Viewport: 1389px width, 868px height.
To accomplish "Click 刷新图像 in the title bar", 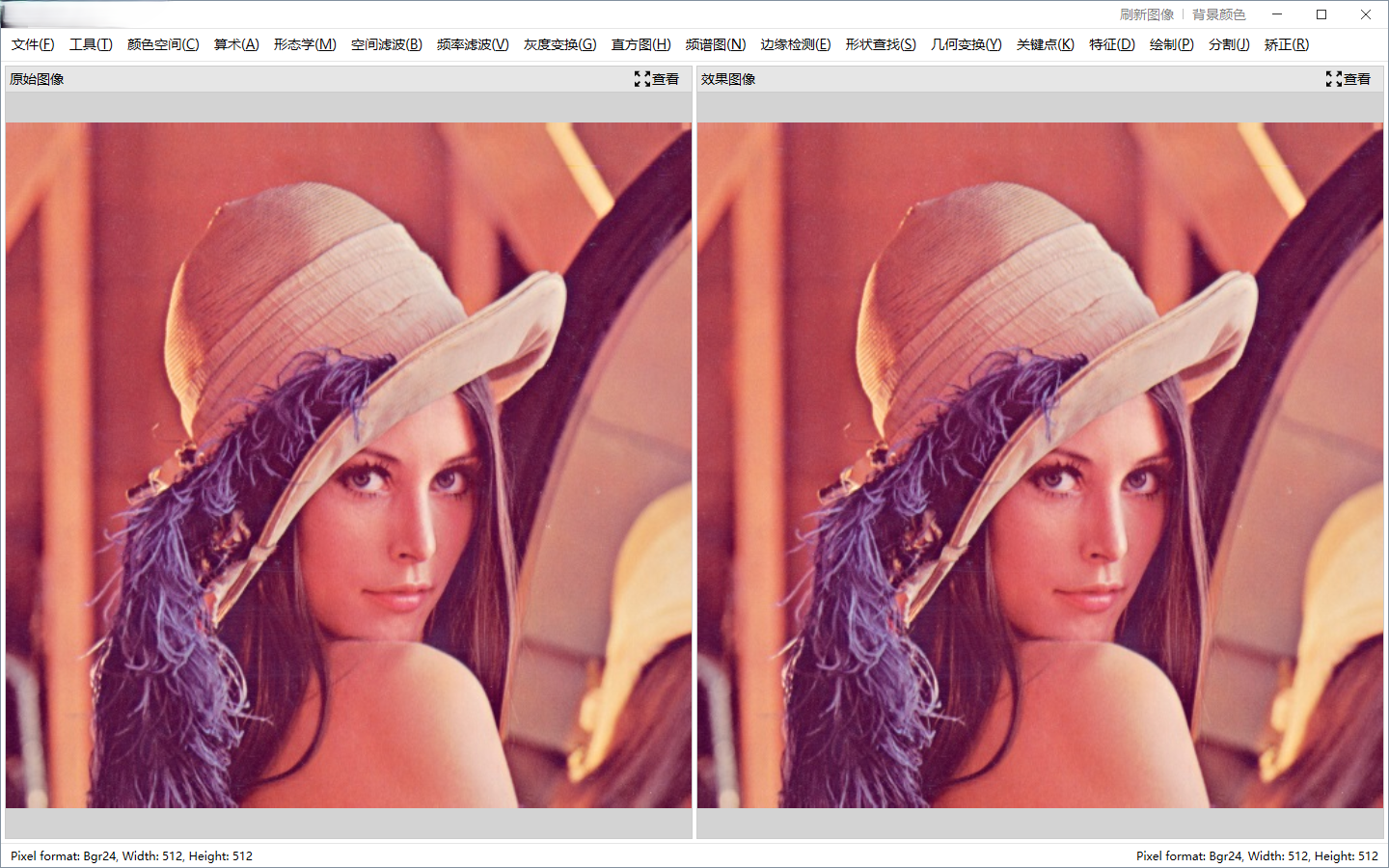I will point(1147,14).
